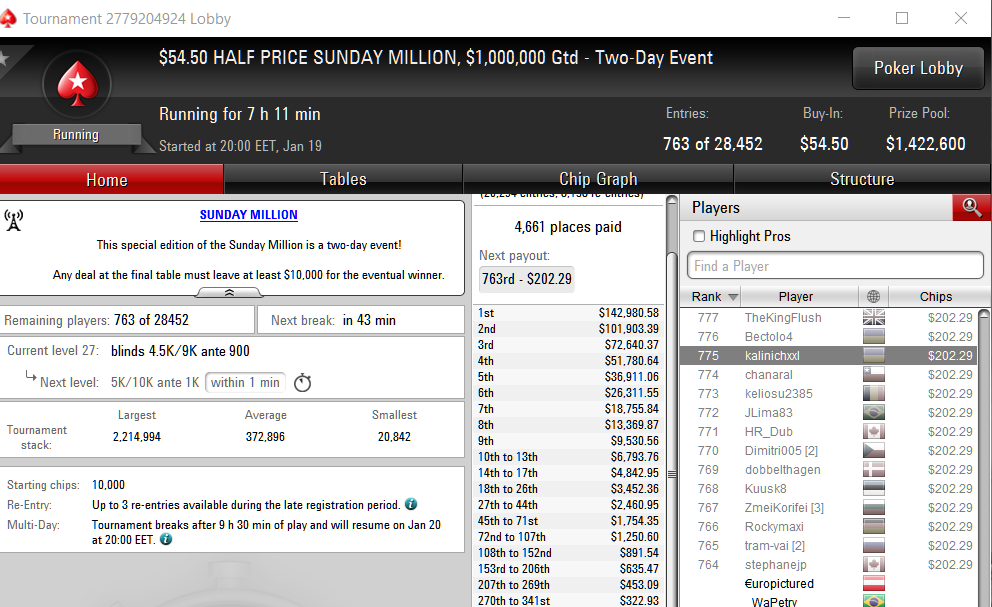Image resolution: width=992 pixels, height=607 pixels.
Task: Open the Re-Entry info icon
Action: click(411, 504)
